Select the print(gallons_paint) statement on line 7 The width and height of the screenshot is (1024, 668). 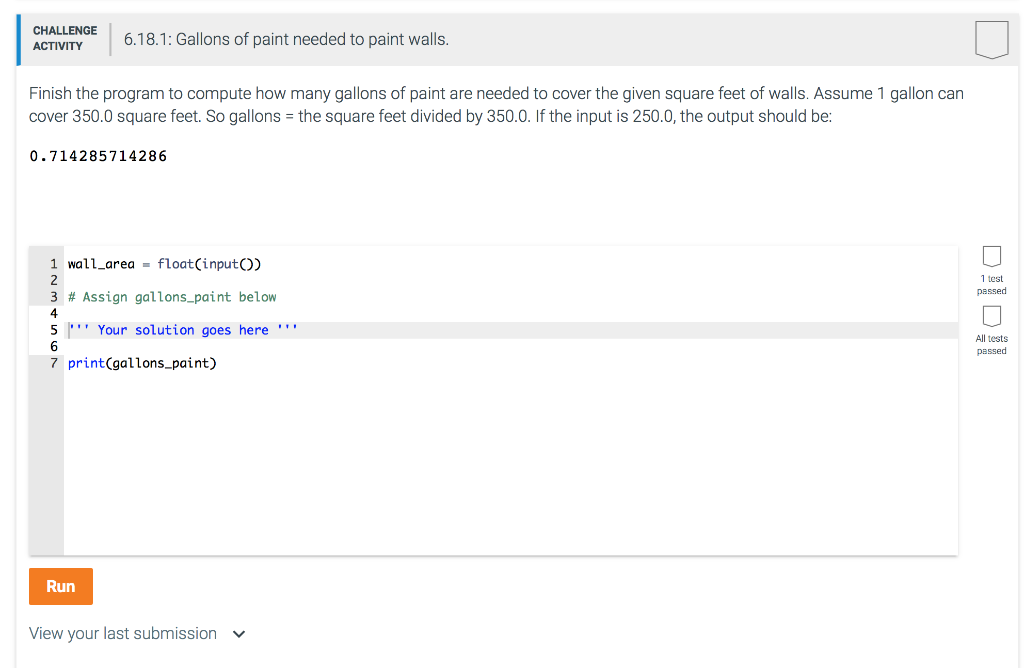click(143, 362)
